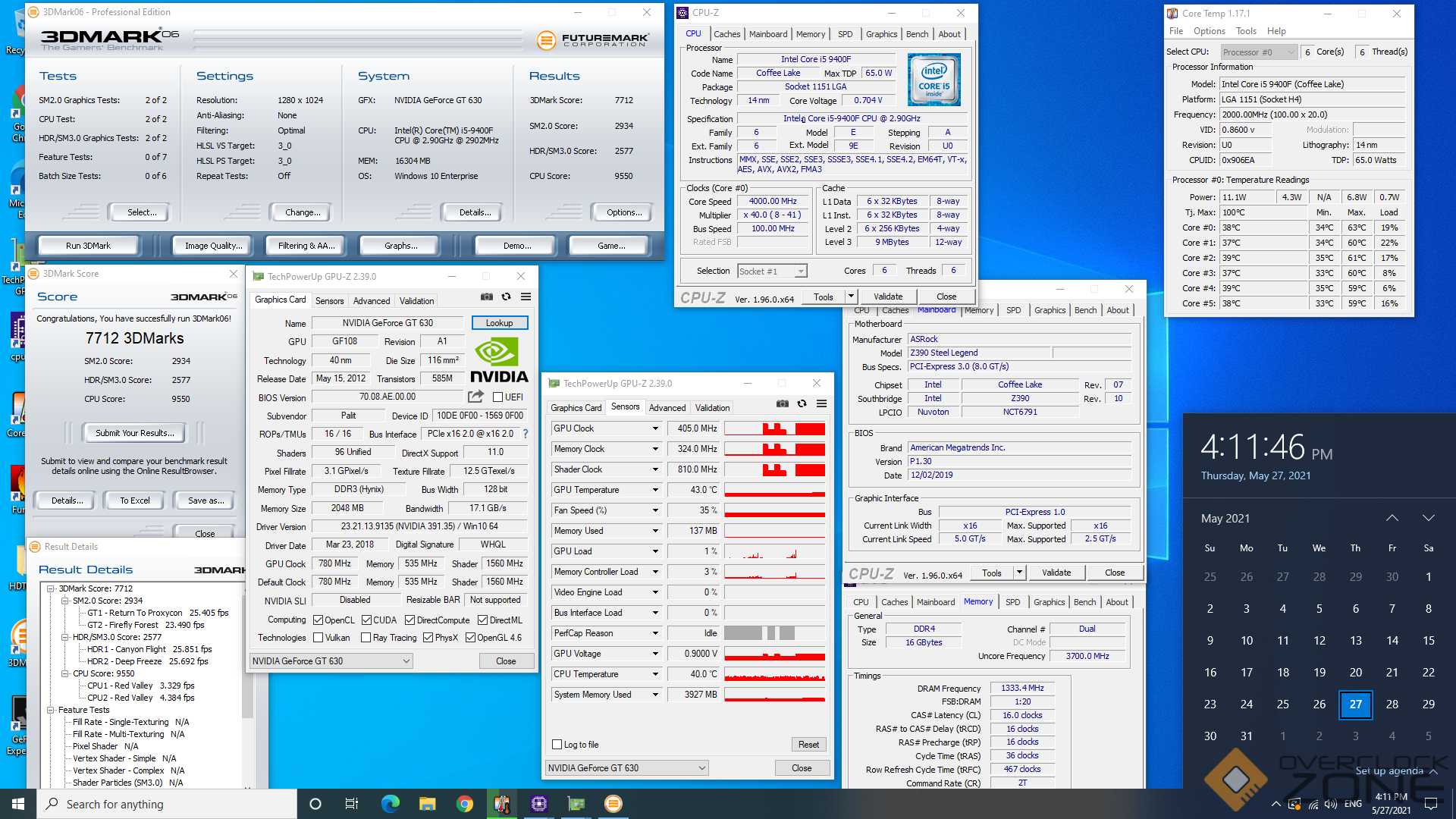This screenshot has width=1456, height=819.
Task: Enable the Log to file checkbox
Action: 557,745
